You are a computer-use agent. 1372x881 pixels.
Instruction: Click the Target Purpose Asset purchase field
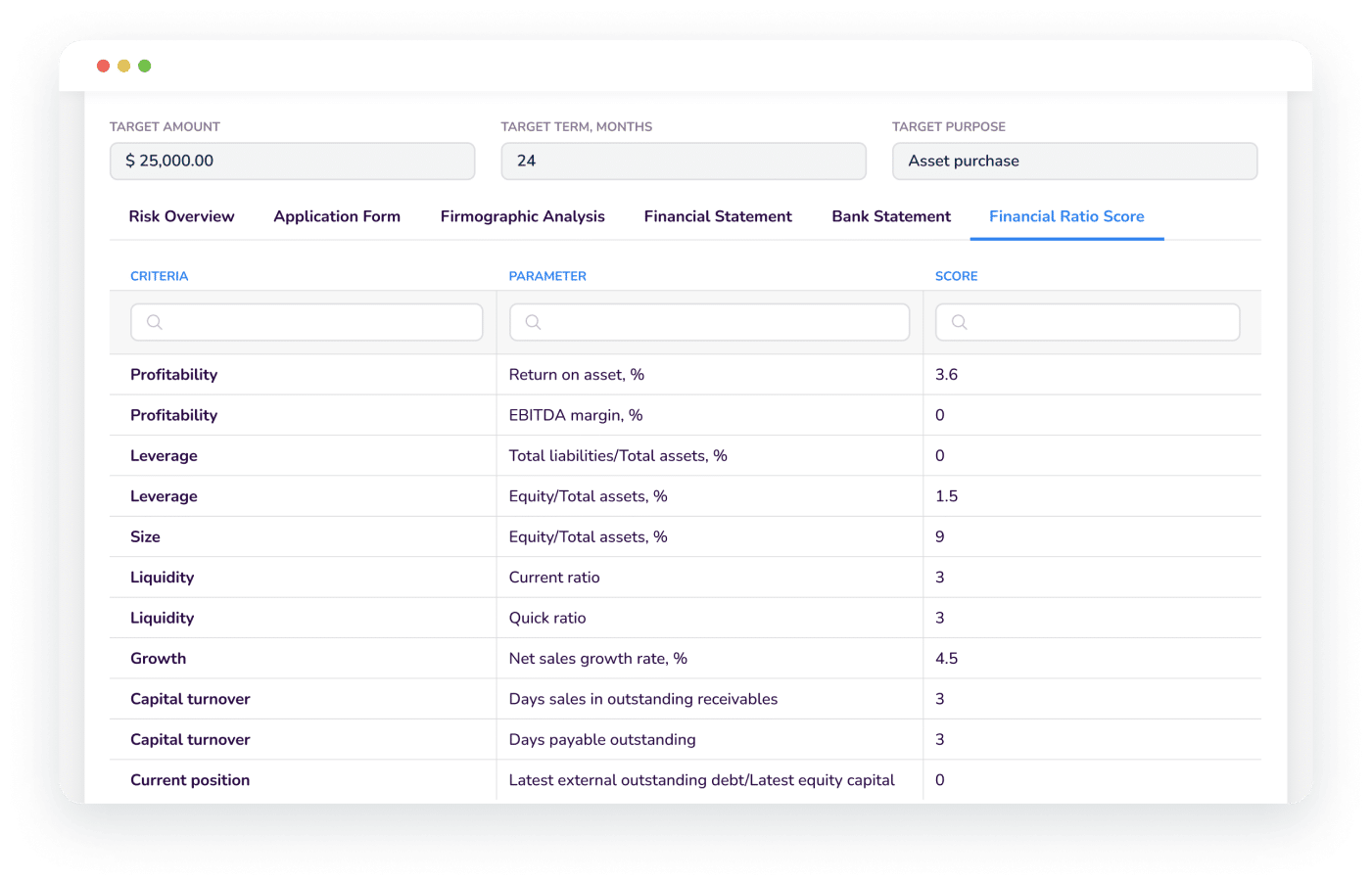(1074, 161)
